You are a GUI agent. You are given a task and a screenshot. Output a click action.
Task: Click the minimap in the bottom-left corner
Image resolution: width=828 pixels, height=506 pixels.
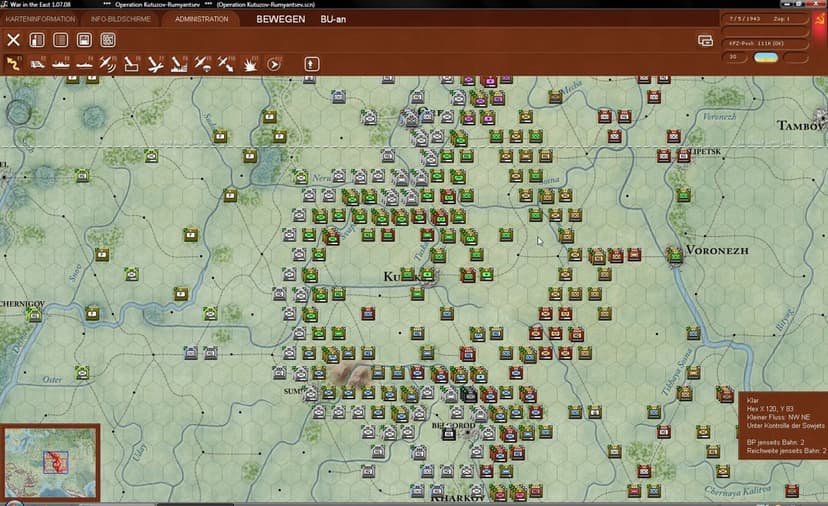(x=50, y=462)
